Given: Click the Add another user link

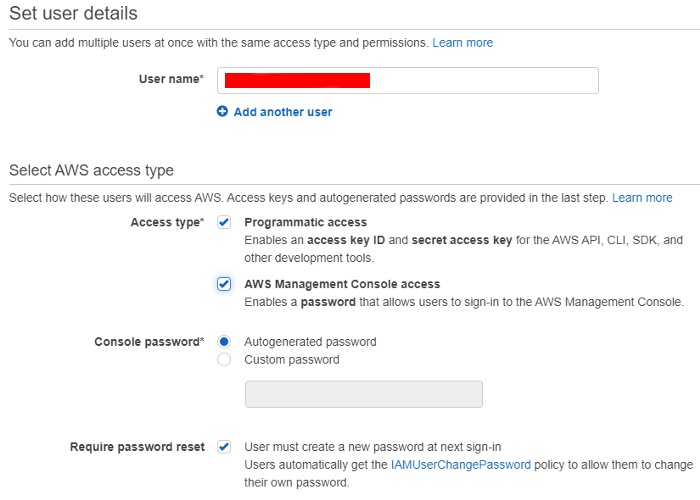Looking at the screenshot, I should pos(283,112).
